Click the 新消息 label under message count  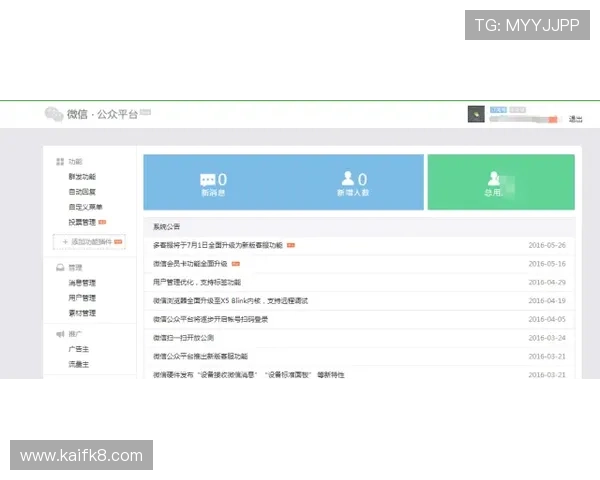coord(213,193)
